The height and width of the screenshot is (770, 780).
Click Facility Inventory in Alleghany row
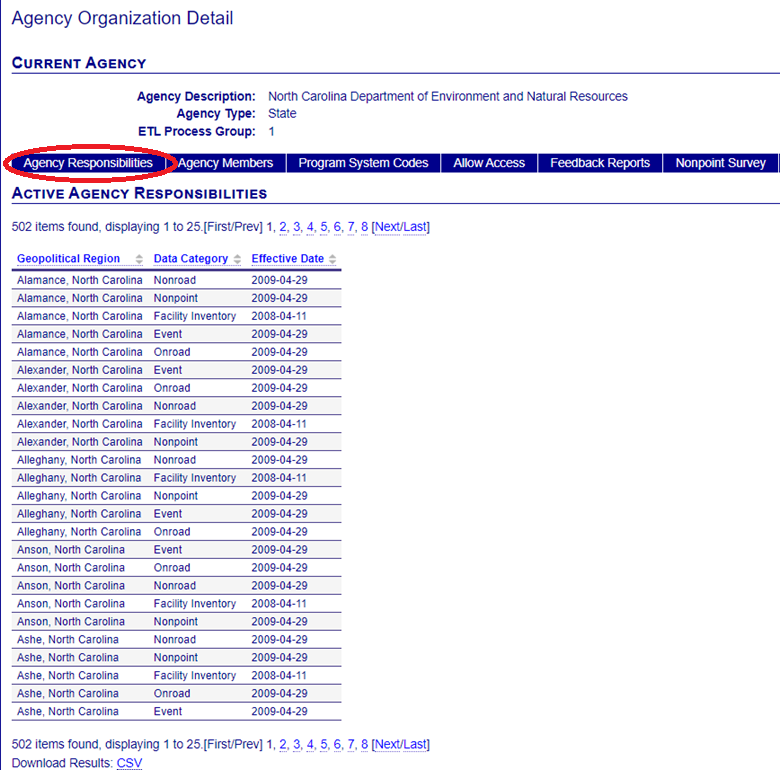(195, 478)
